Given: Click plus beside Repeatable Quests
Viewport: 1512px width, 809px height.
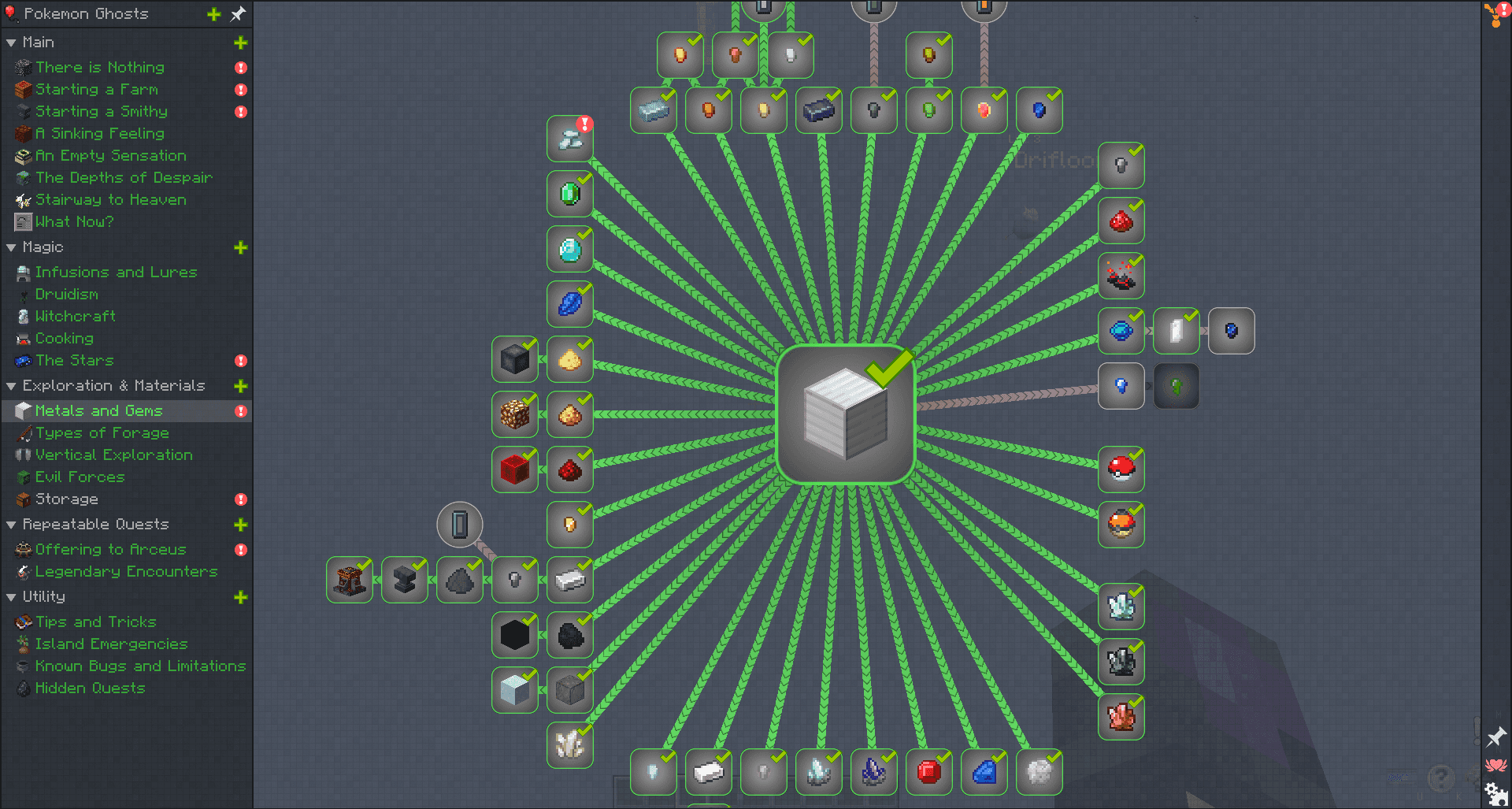Looking at the screenshot, I should click(241, 525).
